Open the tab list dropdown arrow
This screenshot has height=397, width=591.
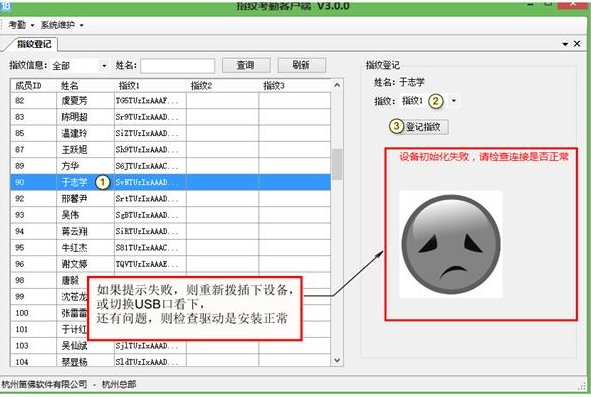565,44
